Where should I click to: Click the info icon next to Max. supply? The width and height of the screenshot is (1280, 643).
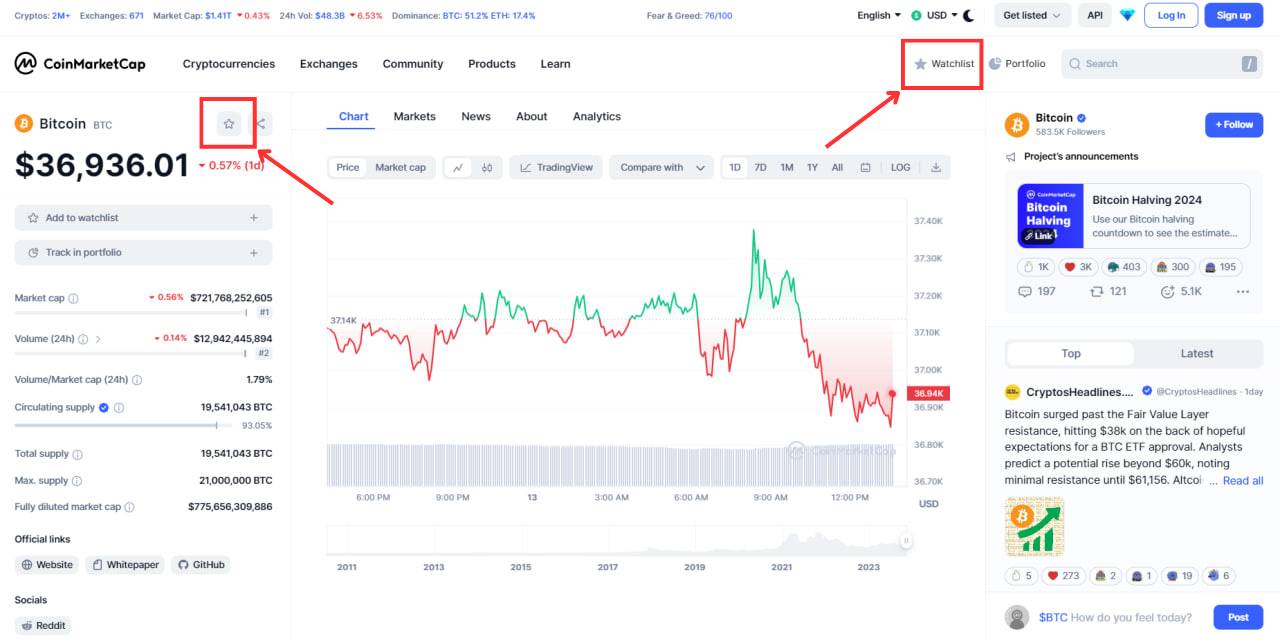pyautogui.click(x=77, y=481)
